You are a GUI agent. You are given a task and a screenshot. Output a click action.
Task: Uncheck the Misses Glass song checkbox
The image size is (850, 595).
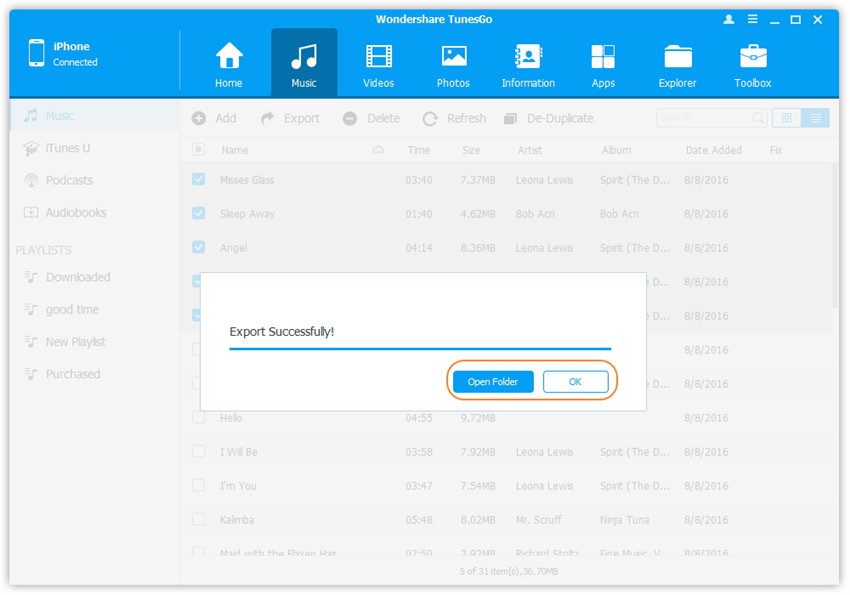(198, 180)
